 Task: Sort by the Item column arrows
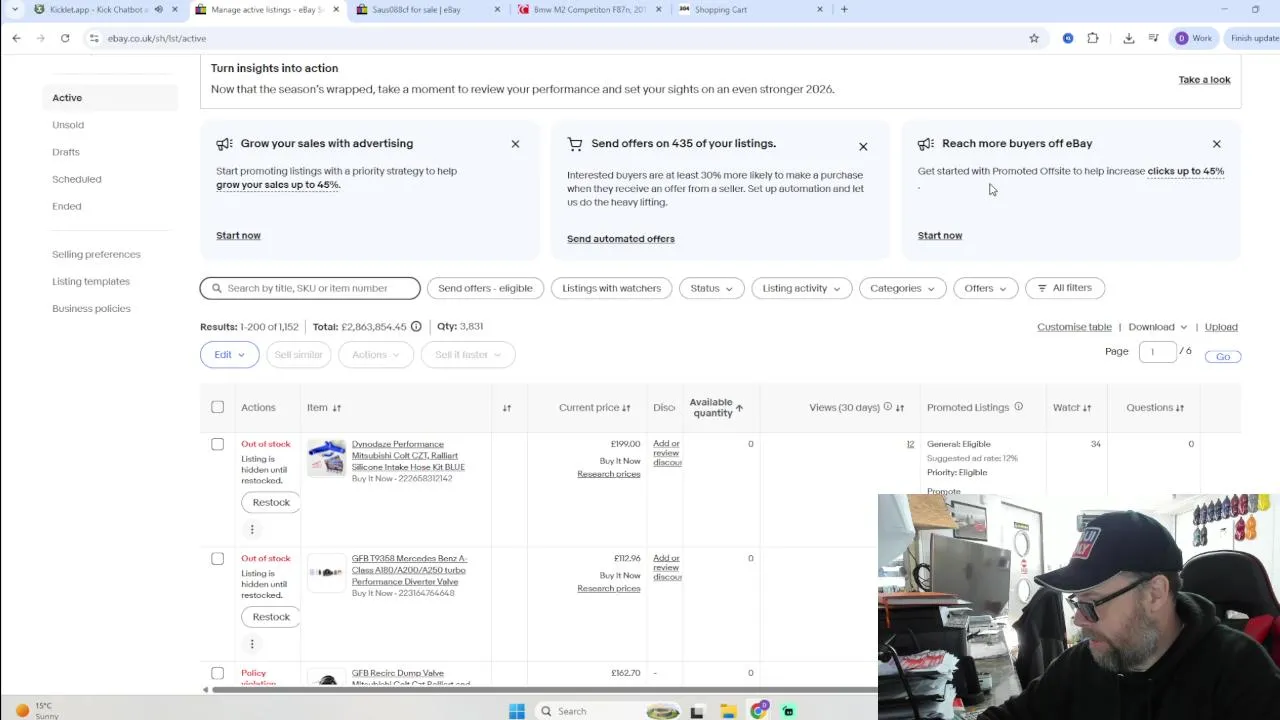click(x=336, y=408)
